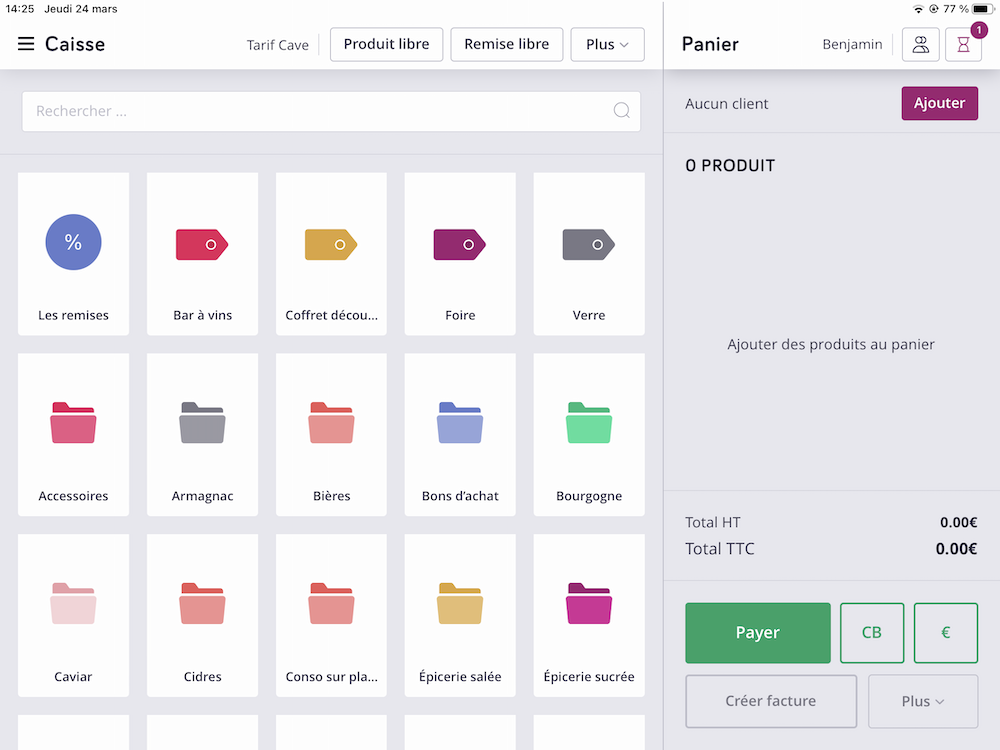Viewport: 1000px width, 750px height.
Task: Click the Produit libre button
Action: tap(386, 45)
